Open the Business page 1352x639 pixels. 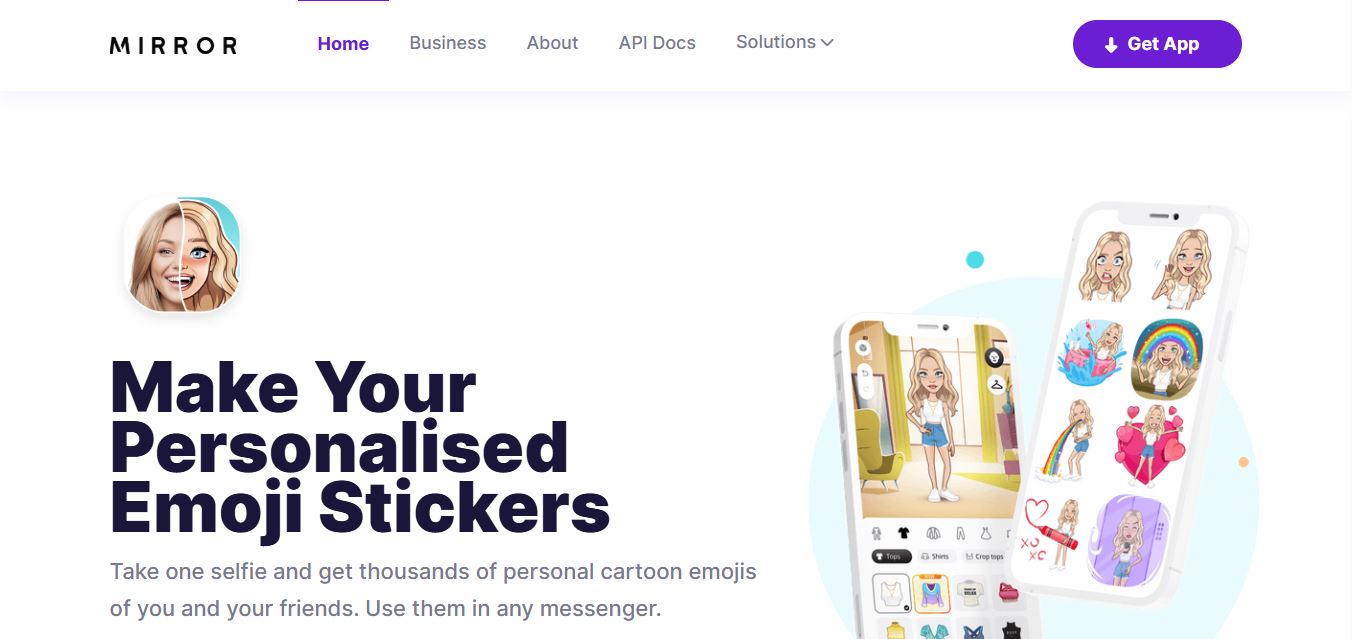click(x=448, y=43)
